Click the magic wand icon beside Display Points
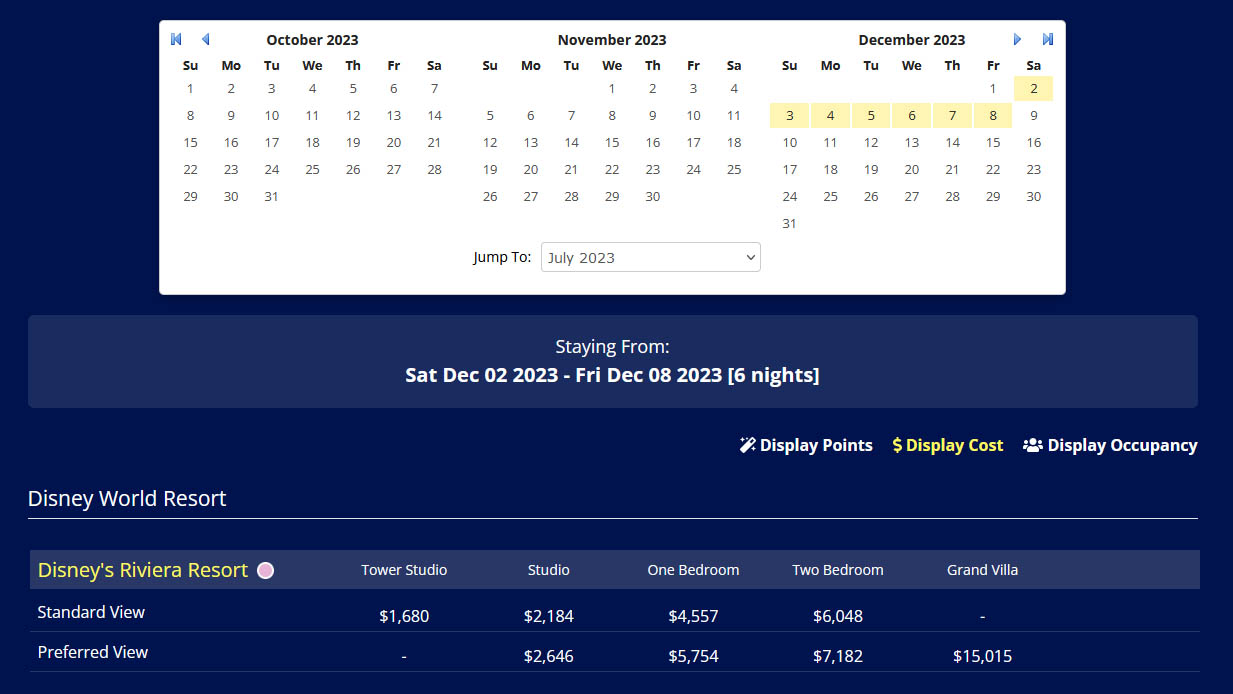Screen dimensions: 1233x694 point(747,445)
